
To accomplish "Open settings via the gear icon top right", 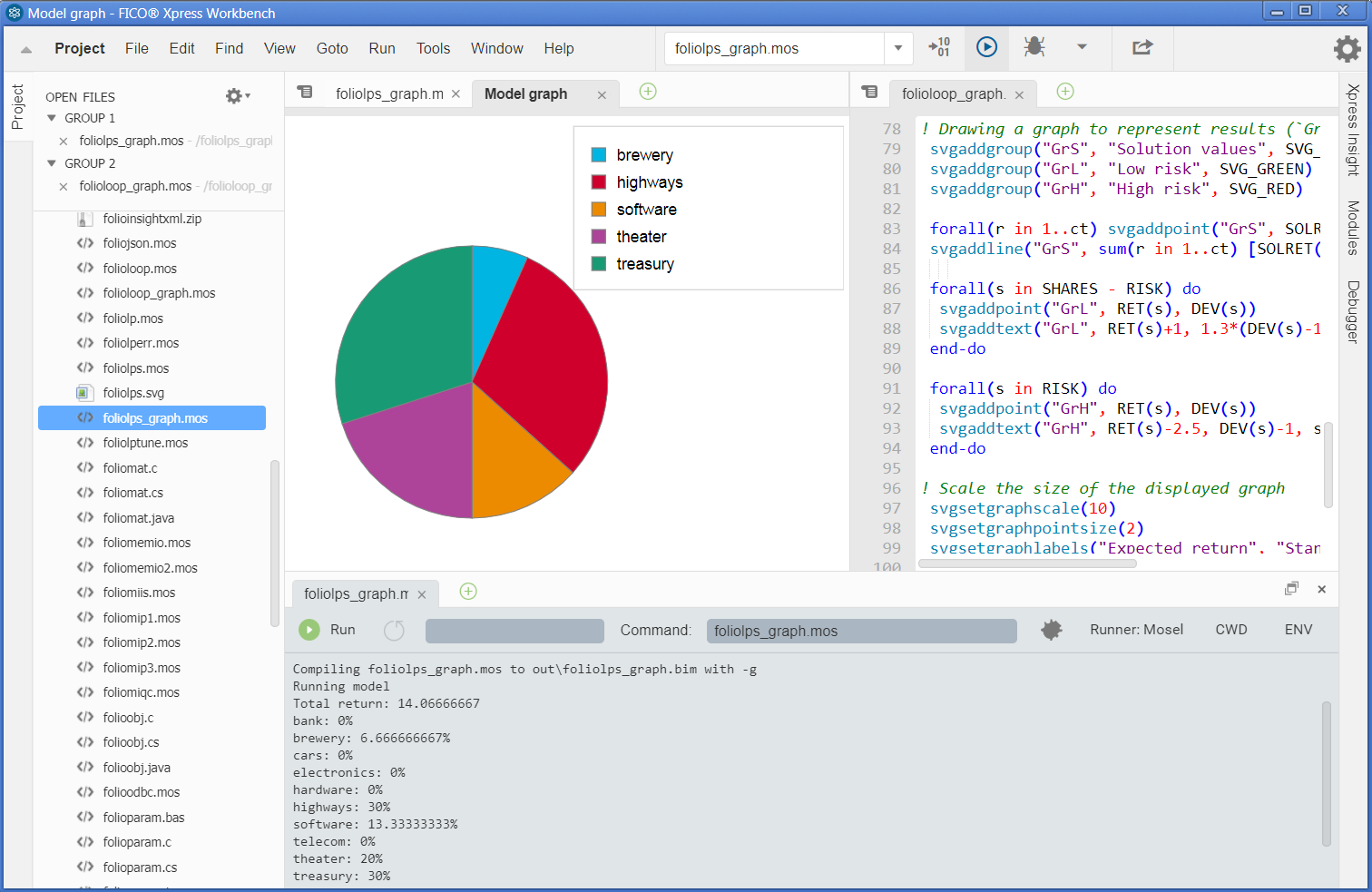I will pos(1348,48).
